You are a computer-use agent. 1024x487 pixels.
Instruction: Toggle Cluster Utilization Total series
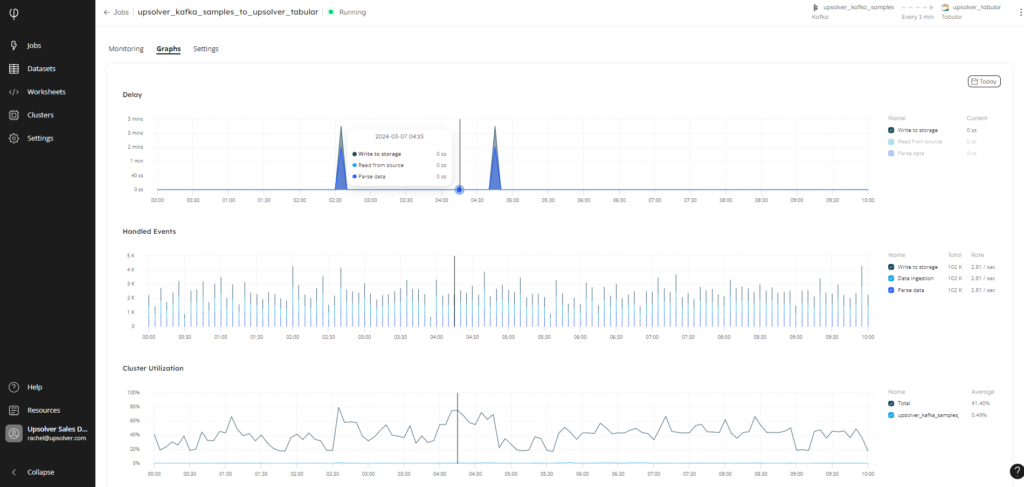pos(892,403)
